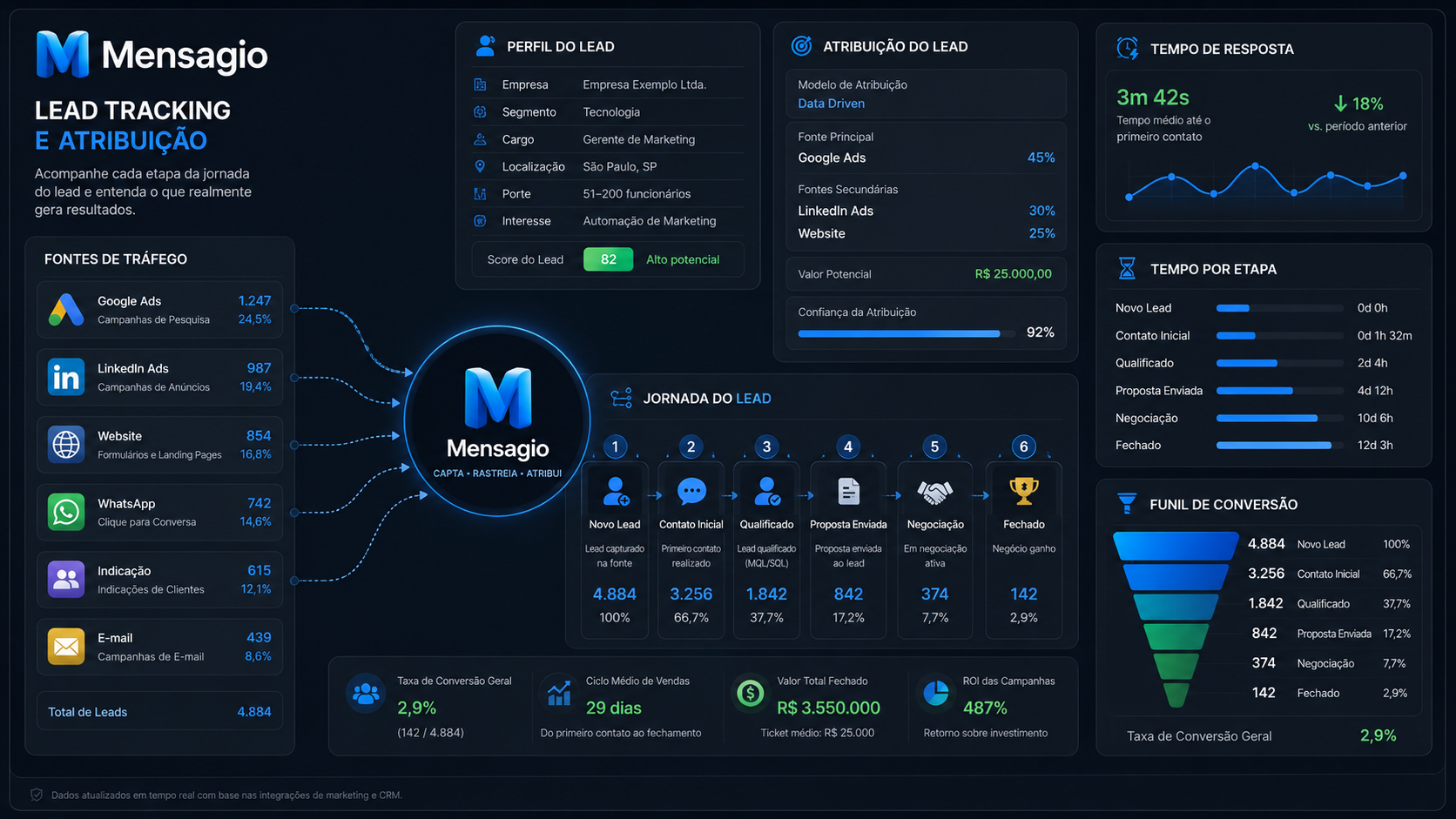Click the Novo Lead person-plus icon

[615, 492]
